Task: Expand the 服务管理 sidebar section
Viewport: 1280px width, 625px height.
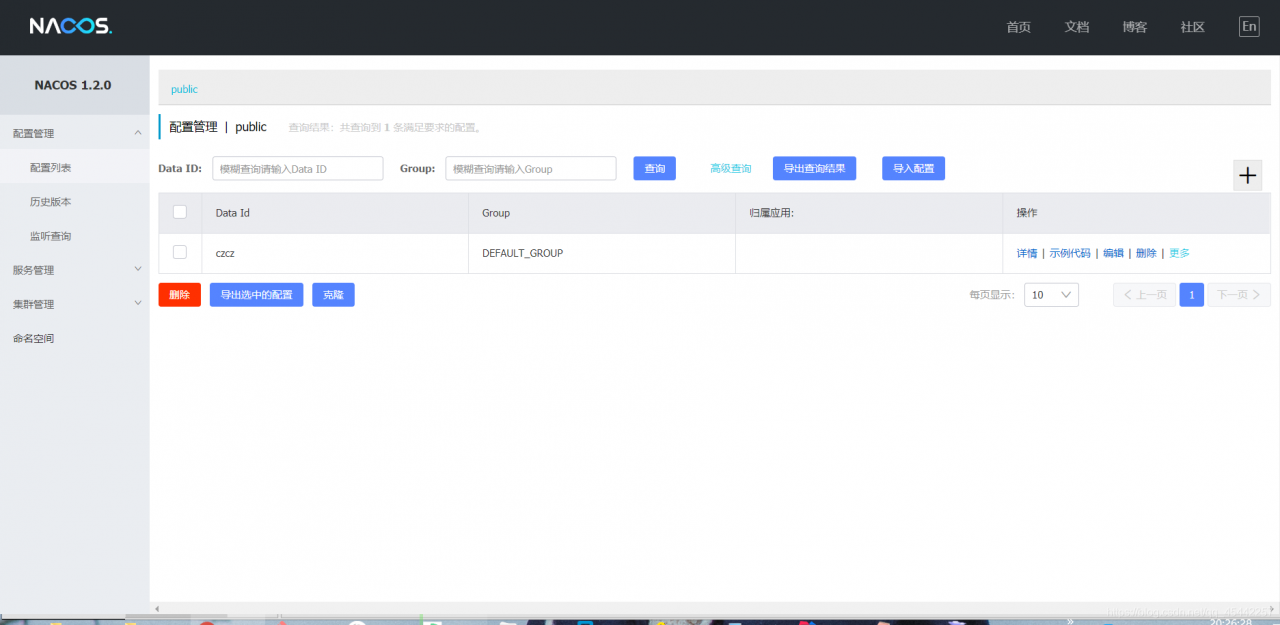Action: [x=75, y=270]
